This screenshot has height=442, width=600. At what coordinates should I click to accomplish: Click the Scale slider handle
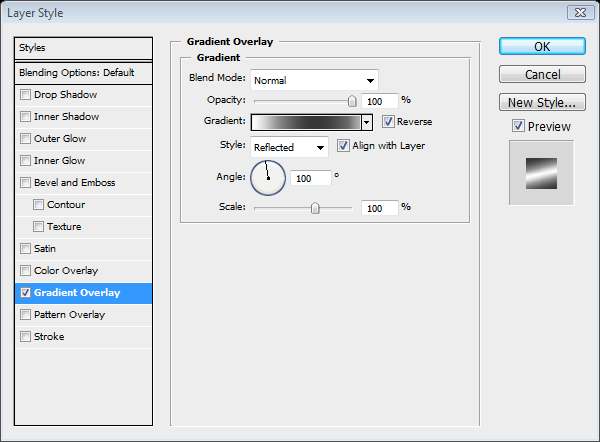pyautogui.click(x=315, y=208)
